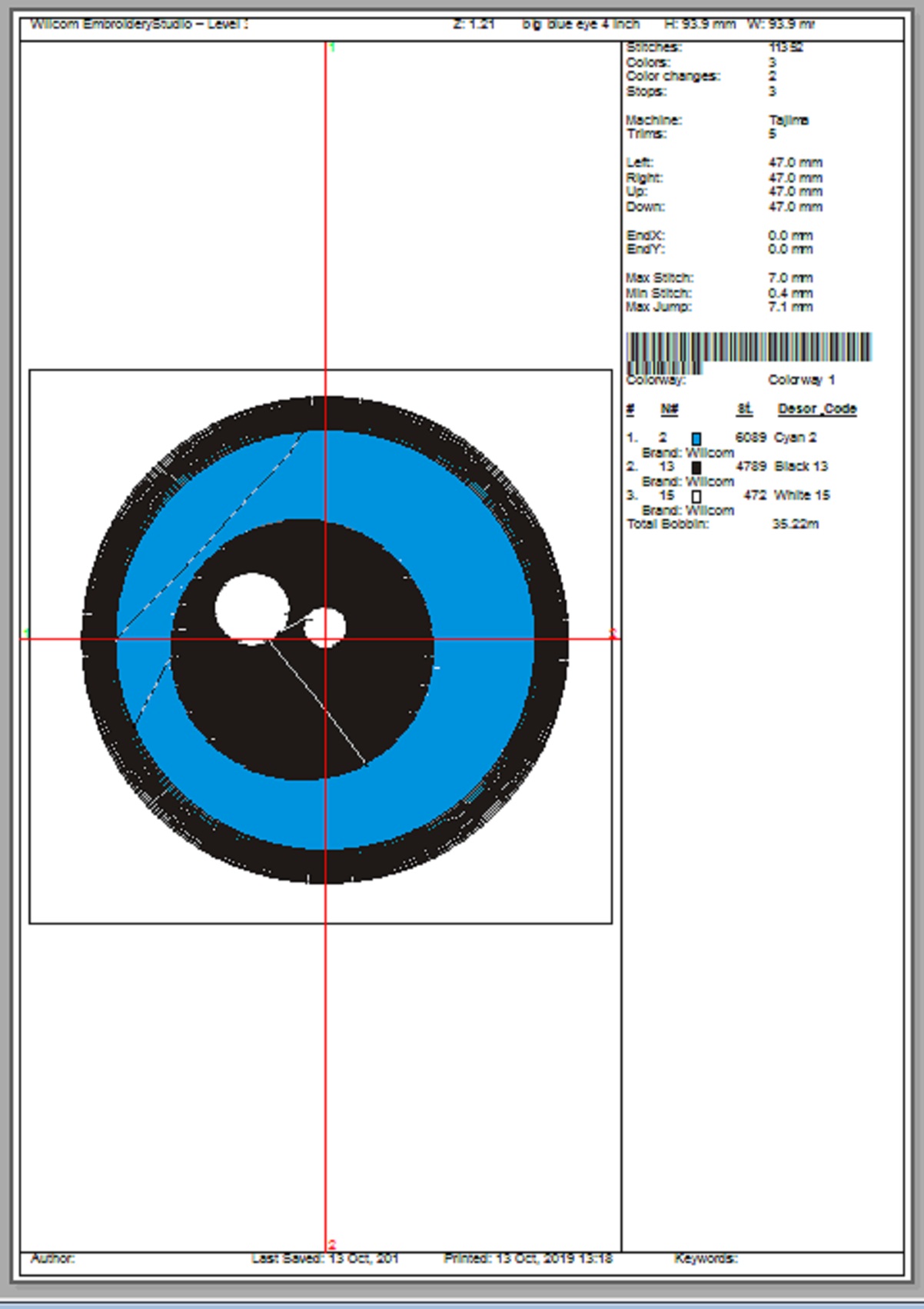Click the design name 'big blue eye 4 inch'
This screenshot has width=924, height=1309.
click(580, 24)
